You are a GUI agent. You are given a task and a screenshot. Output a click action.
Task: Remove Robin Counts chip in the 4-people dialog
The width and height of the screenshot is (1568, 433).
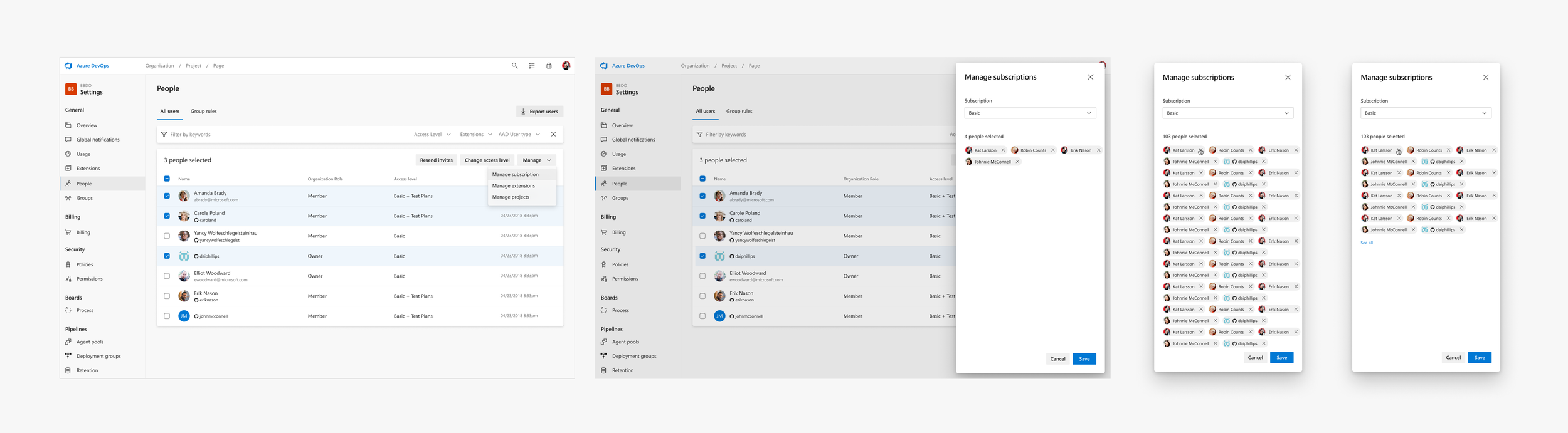pos(1053,150)
